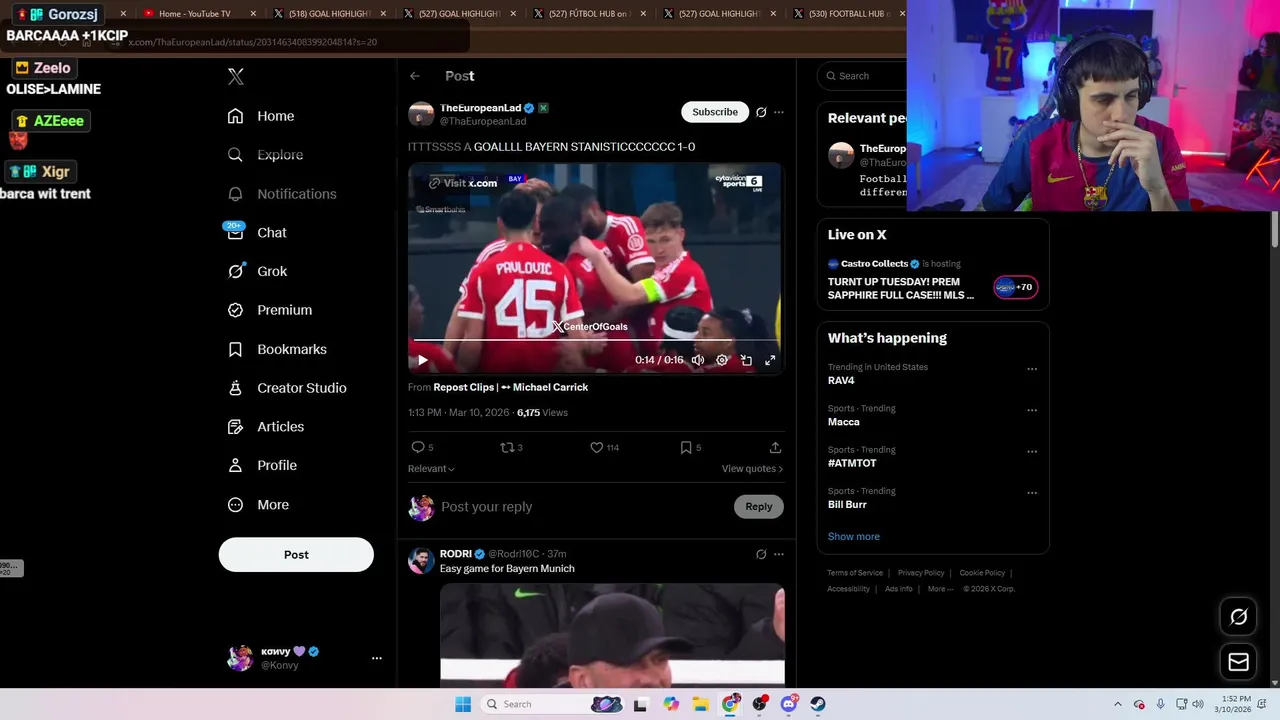Open Profile page
This screenshot has width=1280, height=720.
262,465
